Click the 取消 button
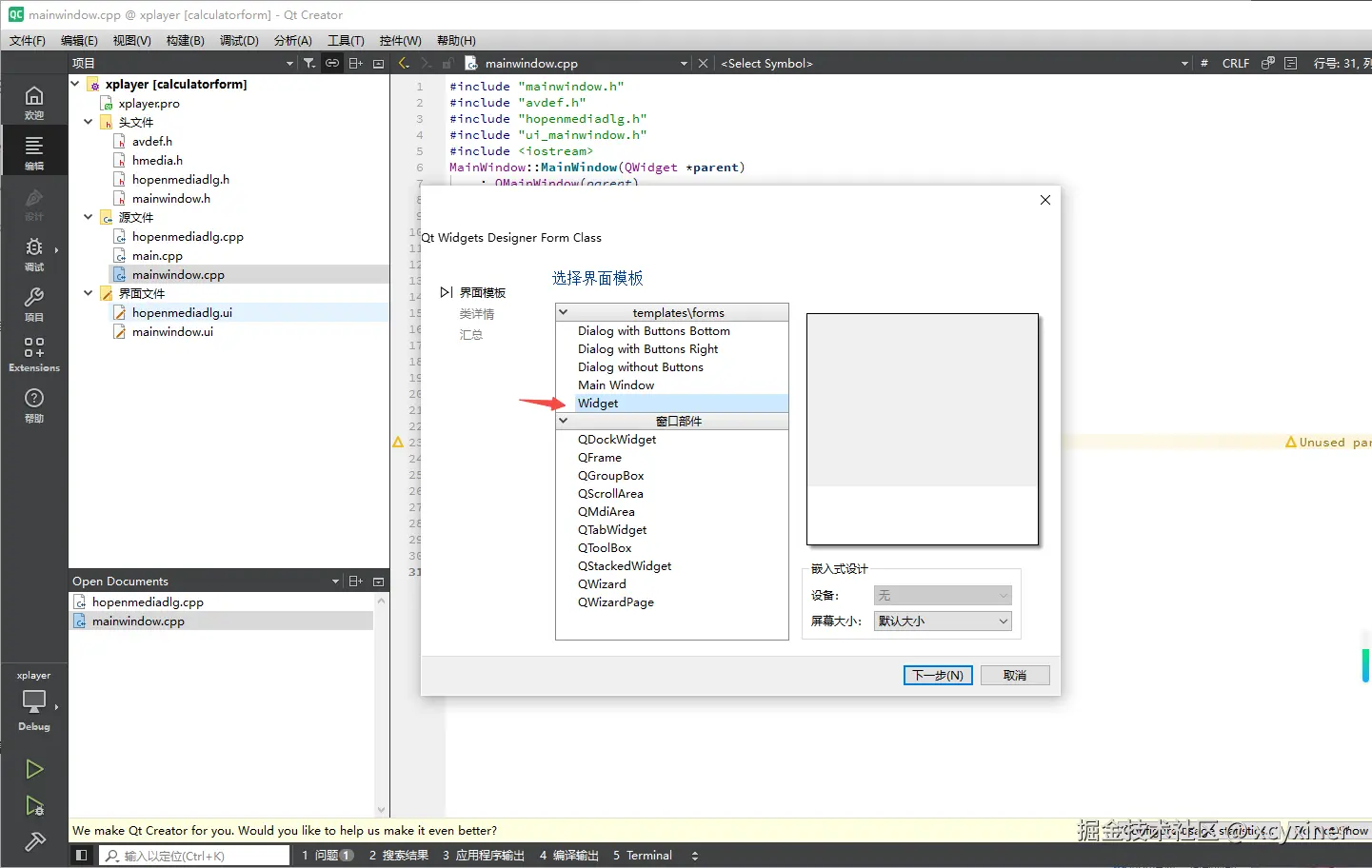1372x868 pixels. coord(1015,675)
